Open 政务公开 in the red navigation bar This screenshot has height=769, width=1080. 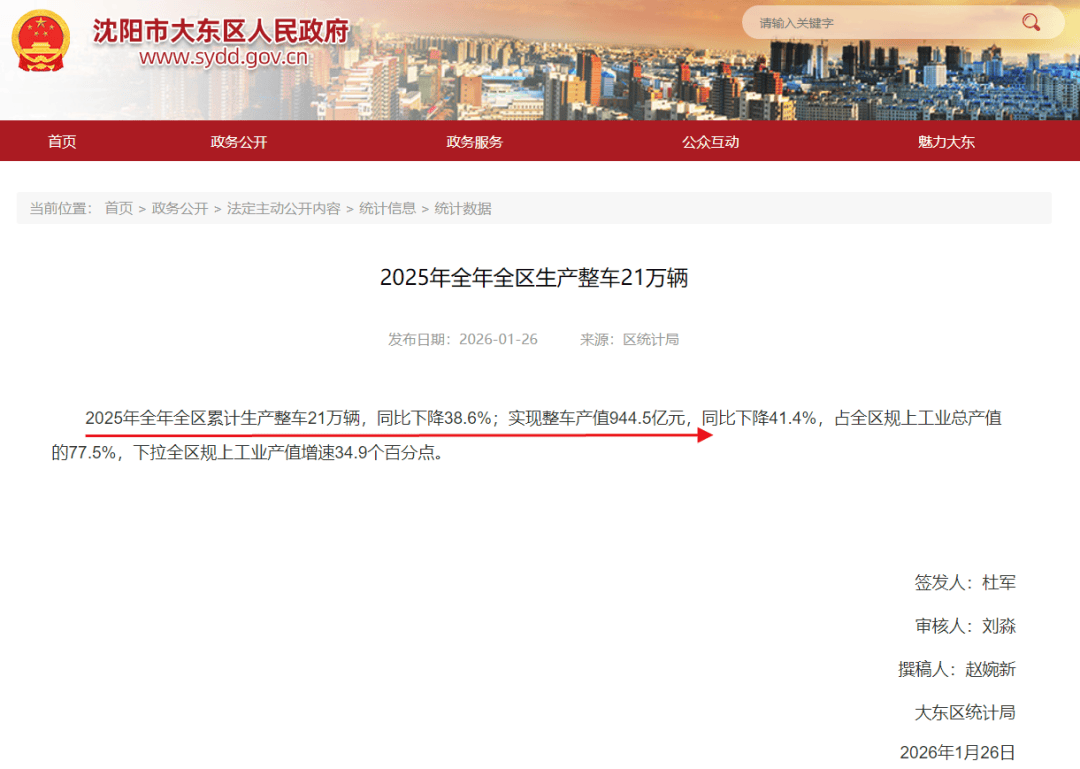239,142
